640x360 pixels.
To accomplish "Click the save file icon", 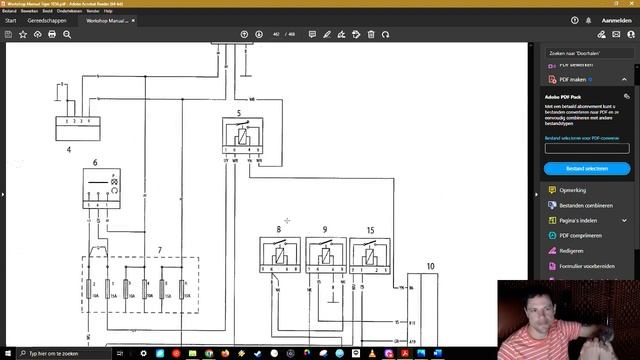I will (8, 35).
